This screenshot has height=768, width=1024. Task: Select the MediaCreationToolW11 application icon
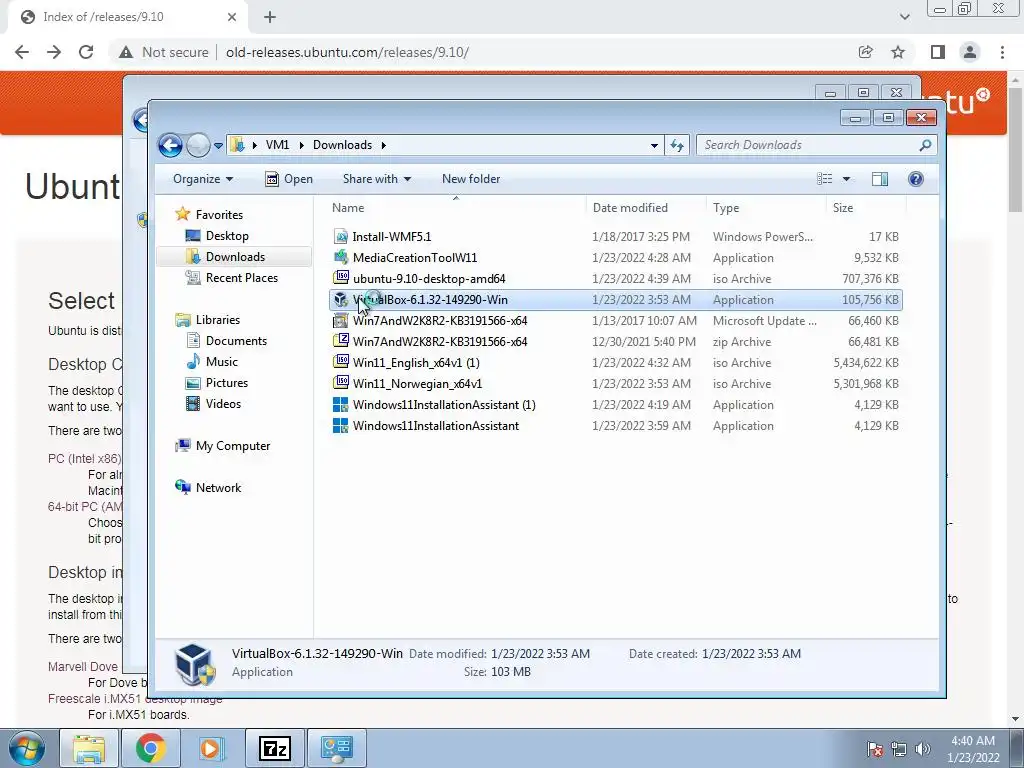click(x=340, y=258)
